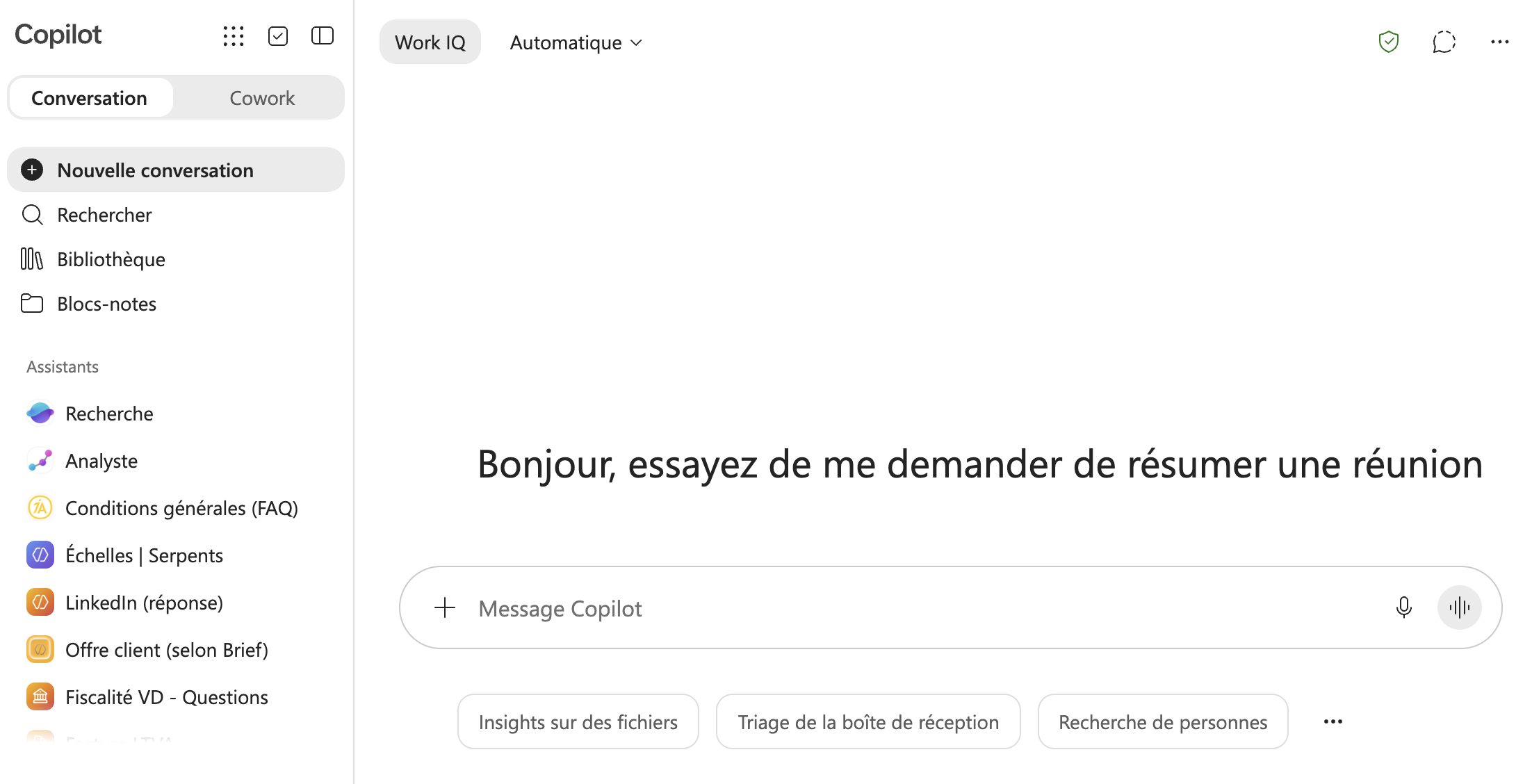The image size is (1532, 784).
Task: Click the Assistants section header
Action: point(63,366)
